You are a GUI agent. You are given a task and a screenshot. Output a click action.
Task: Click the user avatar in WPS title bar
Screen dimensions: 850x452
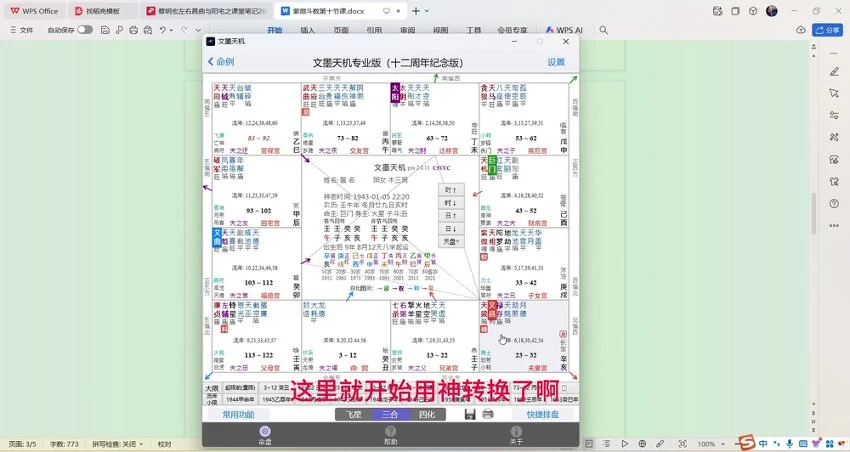(771, 11)
